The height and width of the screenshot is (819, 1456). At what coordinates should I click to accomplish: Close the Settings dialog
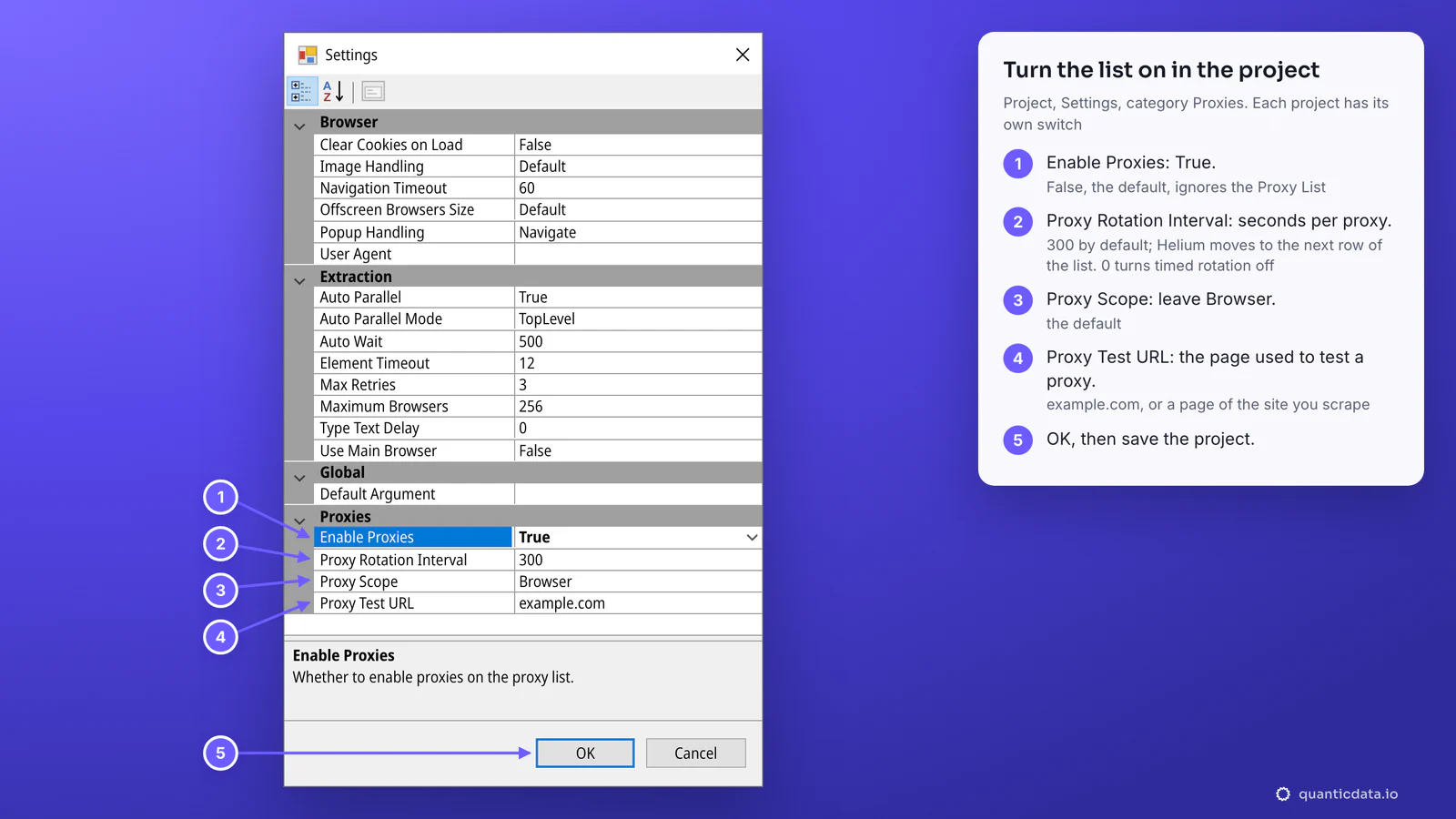tap(743, 55)
